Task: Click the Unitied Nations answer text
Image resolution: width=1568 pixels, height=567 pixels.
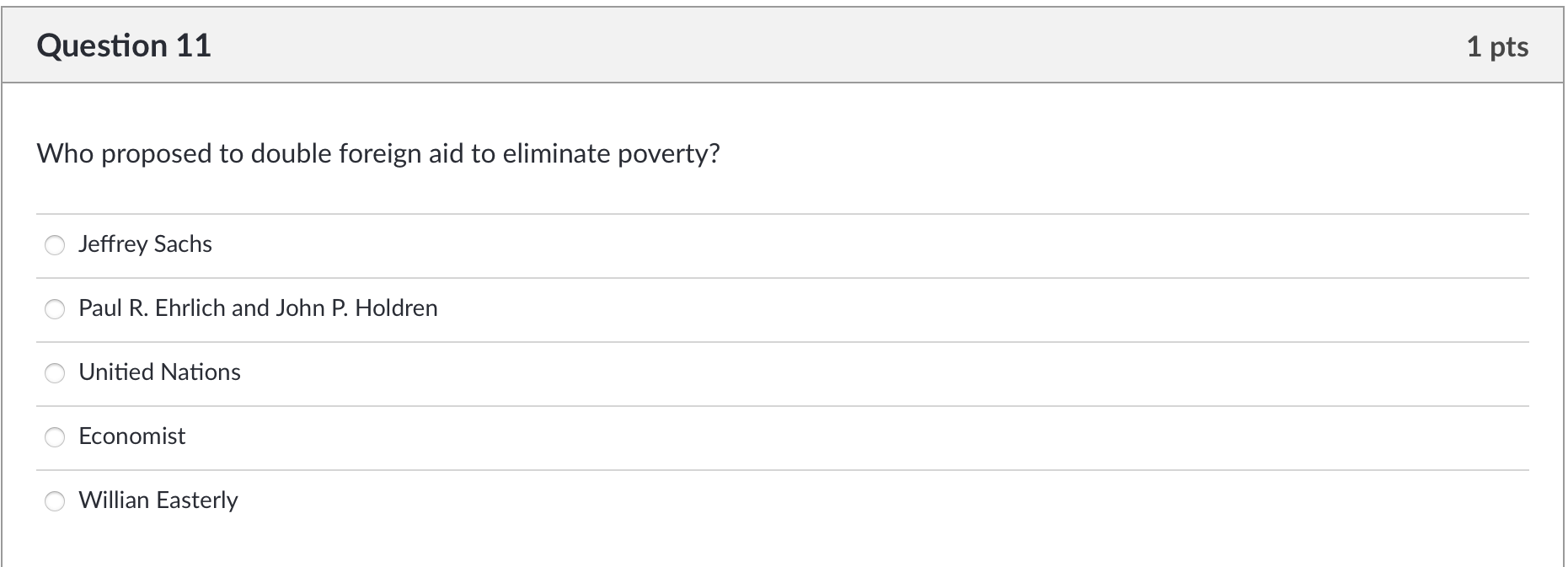Action: click(160, 372)
